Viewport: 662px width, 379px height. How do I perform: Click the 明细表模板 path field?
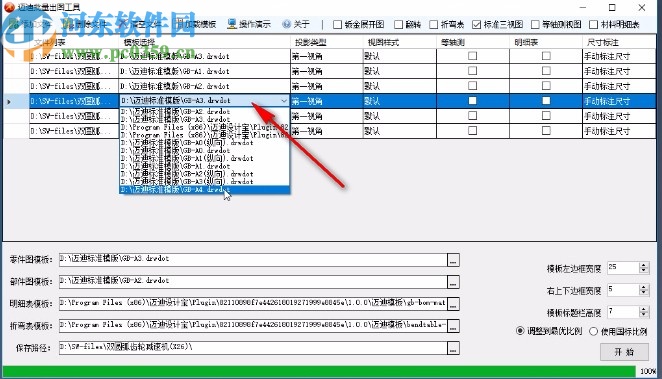tap(253, 304)
